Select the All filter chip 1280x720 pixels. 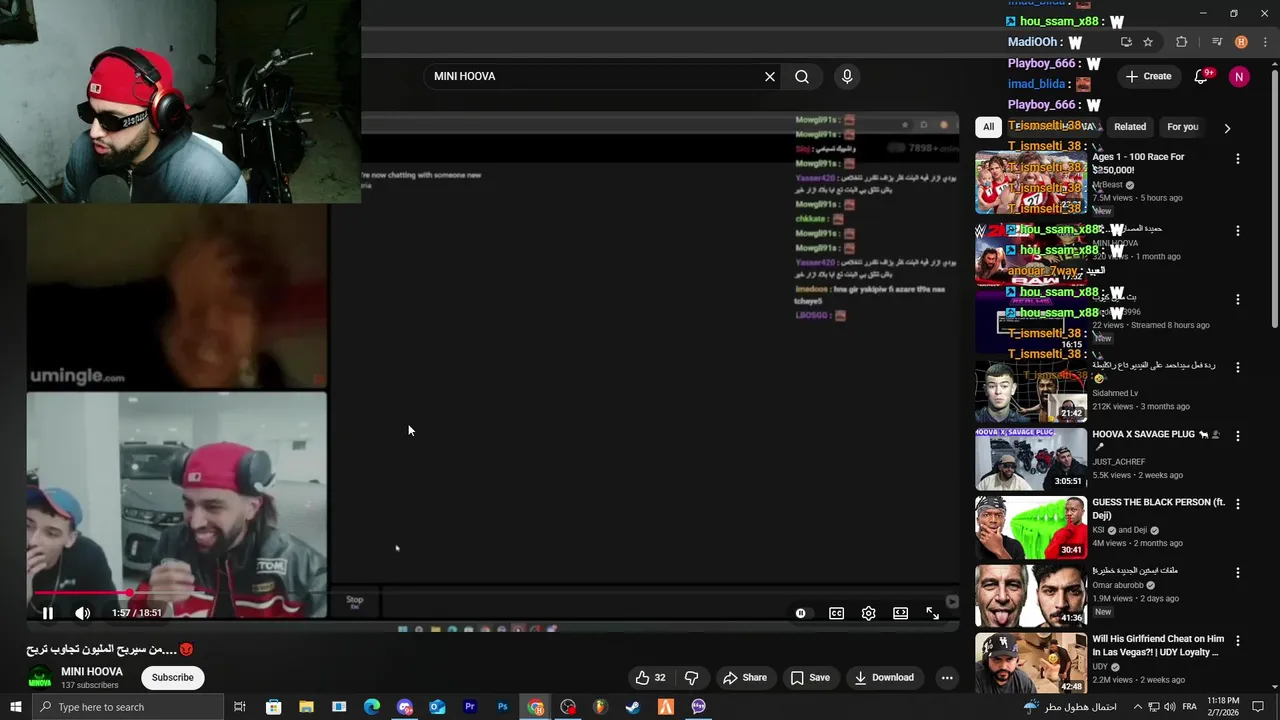988,127
